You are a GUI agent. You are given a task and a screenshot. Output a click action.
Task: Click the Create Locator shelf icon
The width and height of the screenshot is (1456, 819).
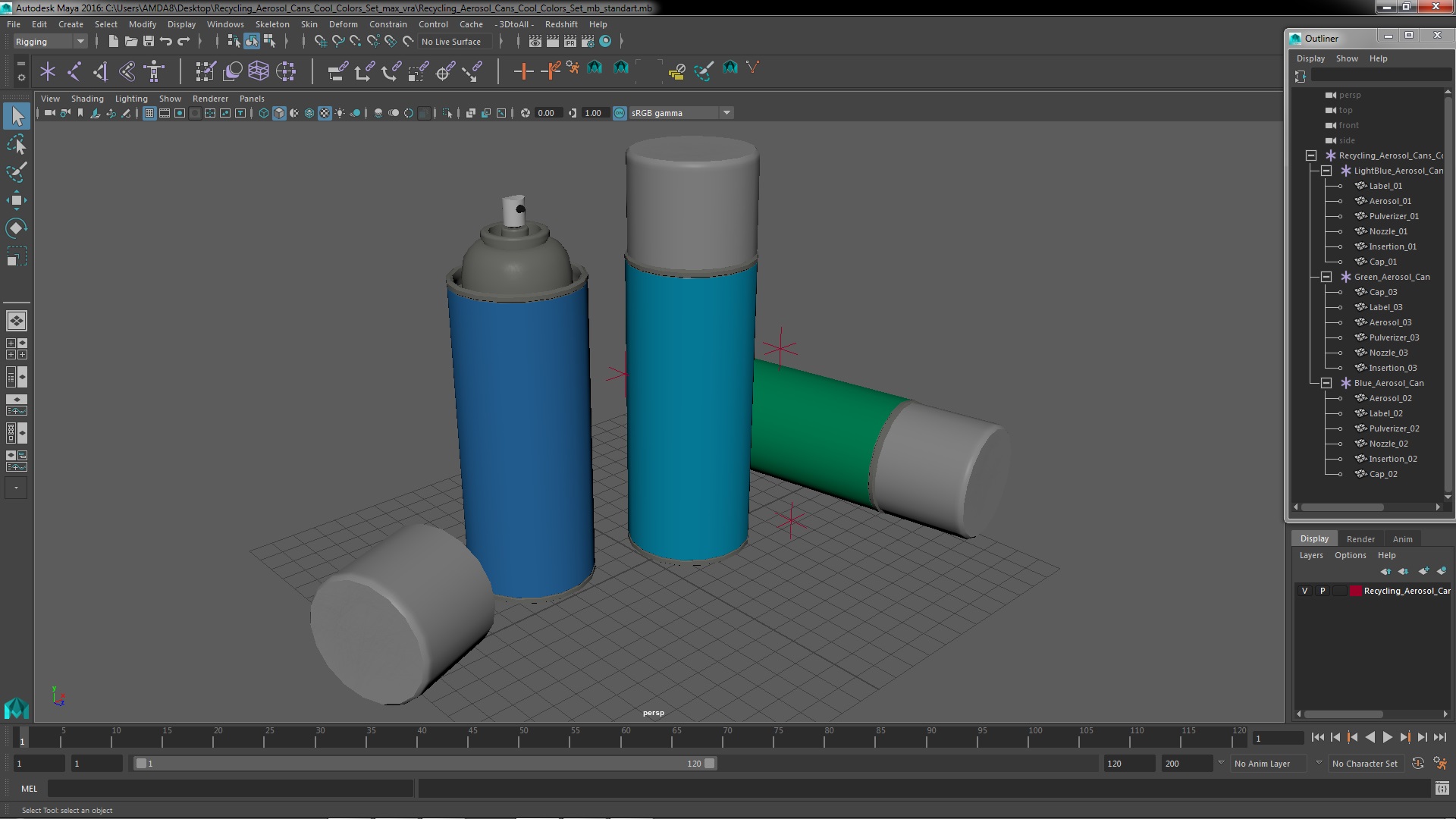pyautogui.click(x=48, y=71)
